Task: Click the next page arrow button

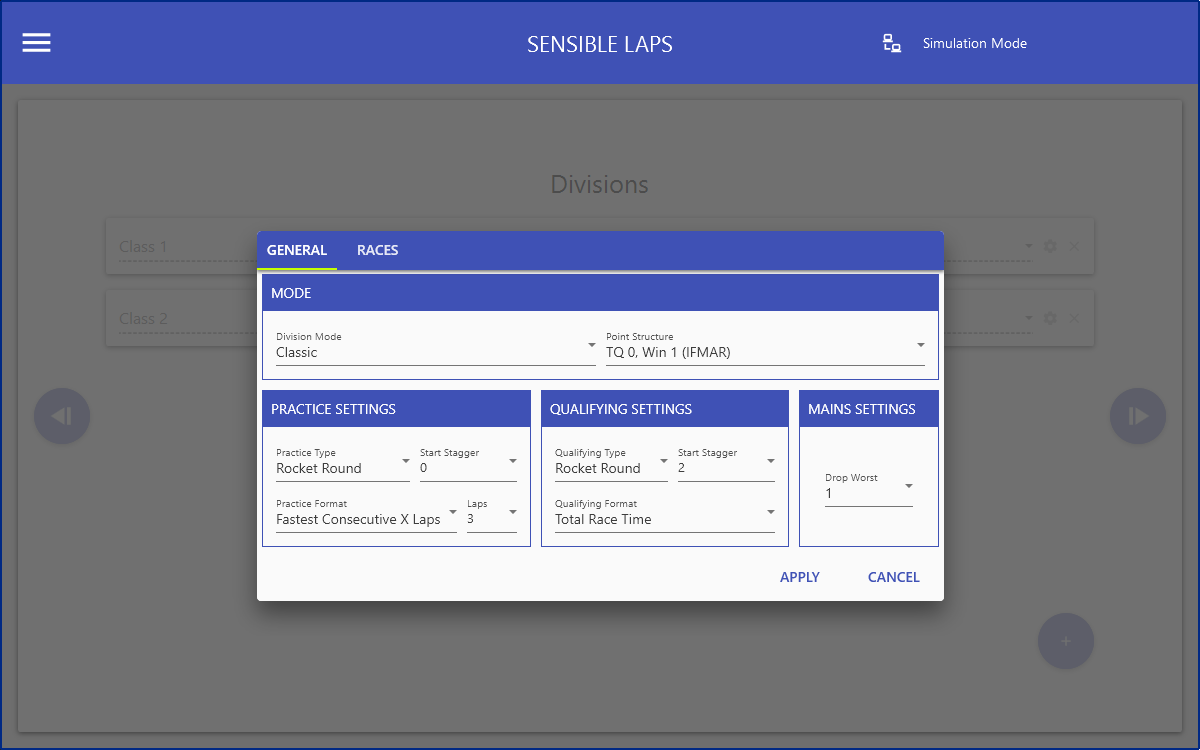Action: (1137, 416)
